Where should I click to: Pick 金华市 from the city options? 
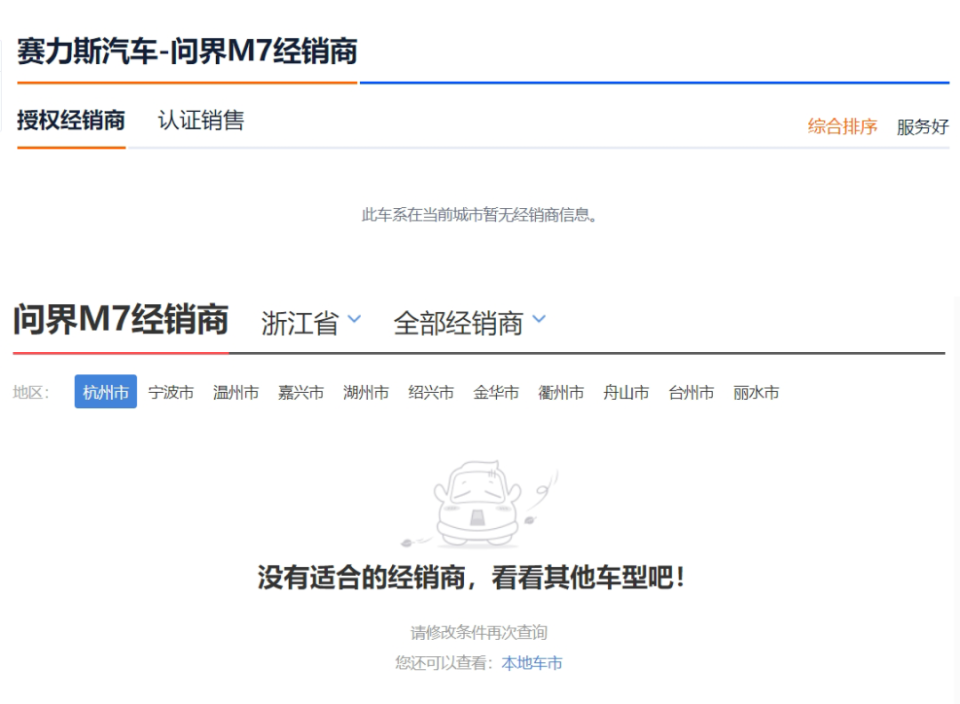tap(496, 393)
